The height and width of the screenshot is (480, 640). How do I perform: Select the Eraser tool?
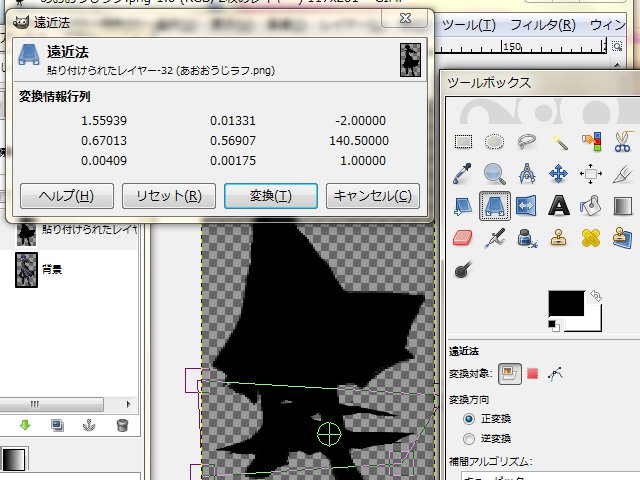pos(463,238)
